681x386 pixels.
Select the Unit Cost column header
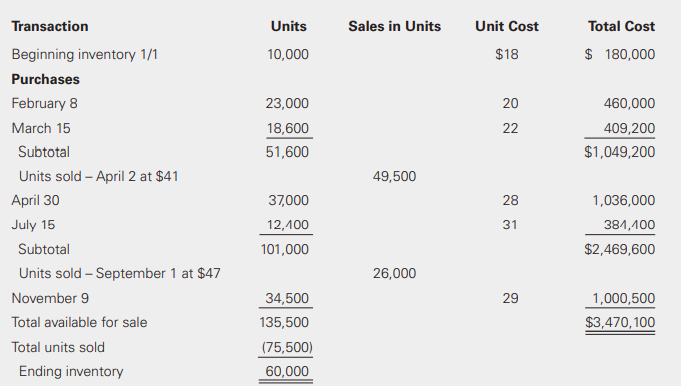pos(507,26)
